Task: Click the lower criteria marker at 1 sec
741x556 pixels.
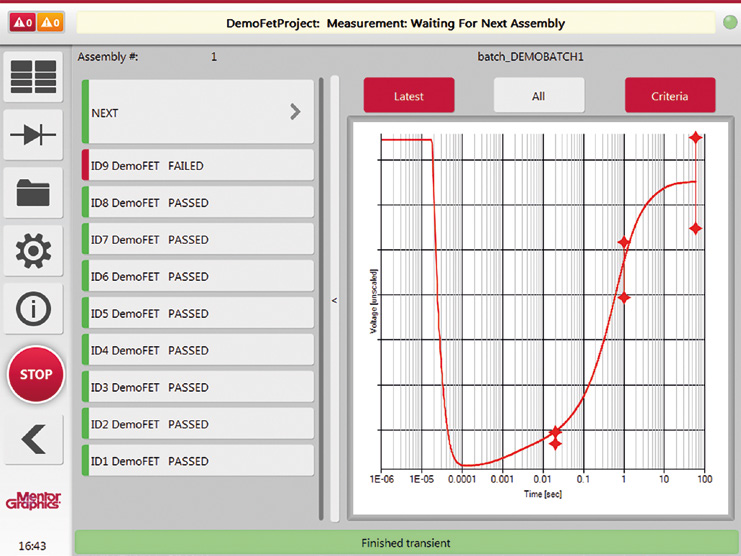Action: pos(624,298)
